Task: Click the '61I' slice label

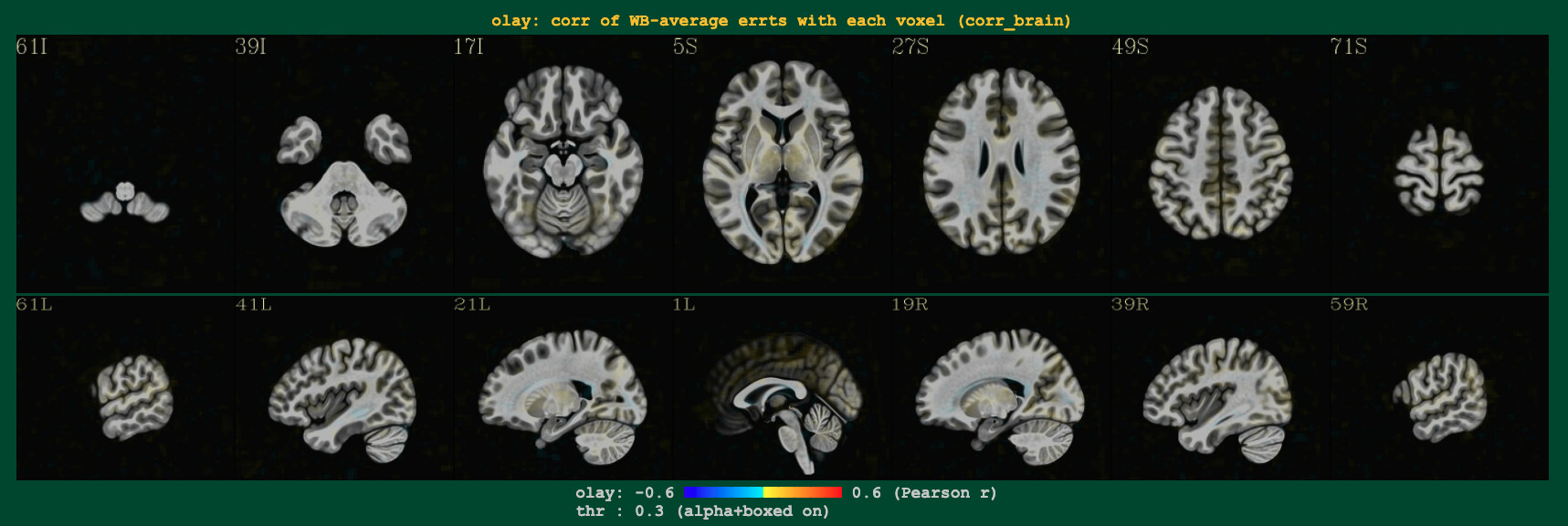Action: point(32,47)
